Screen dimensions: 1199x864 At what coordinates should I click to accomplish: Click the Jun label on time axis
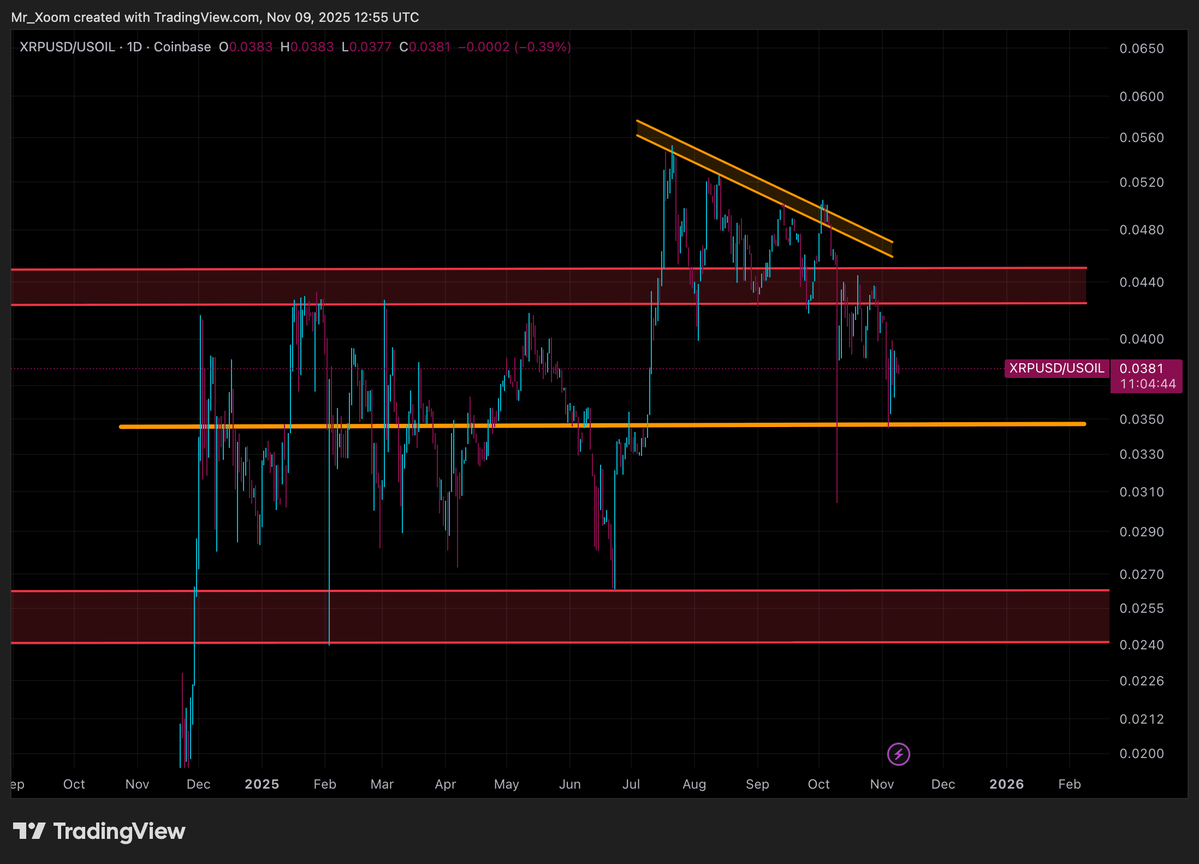[x=570, y=784]
